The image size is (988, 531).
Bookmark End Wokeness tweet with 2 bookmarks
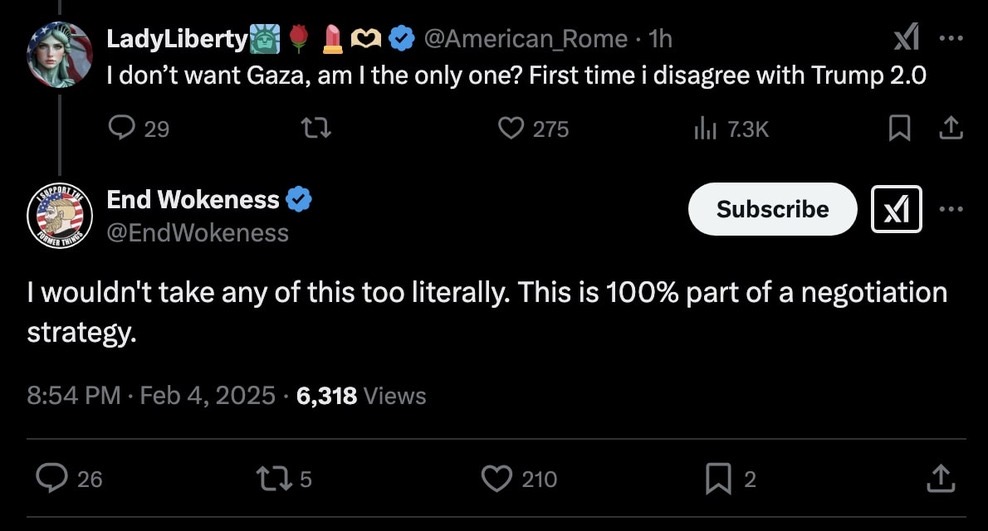[x=718, y=479]
